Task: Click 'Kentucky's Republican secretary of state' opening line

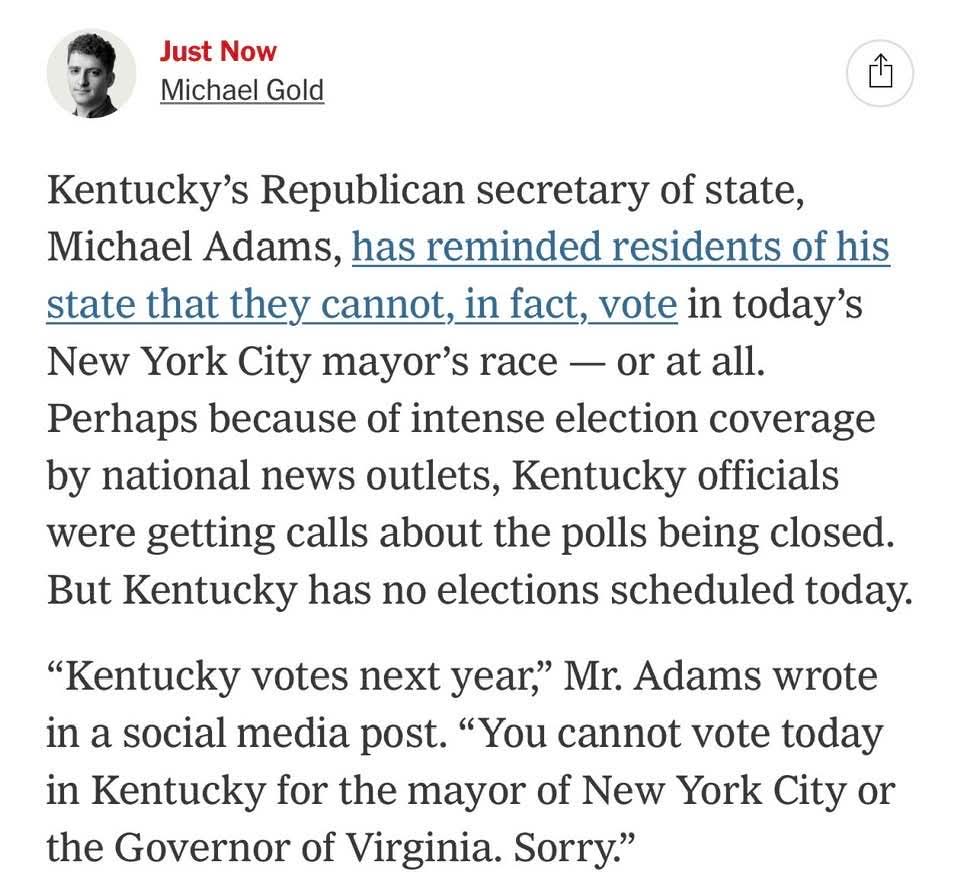Action: 425,189
